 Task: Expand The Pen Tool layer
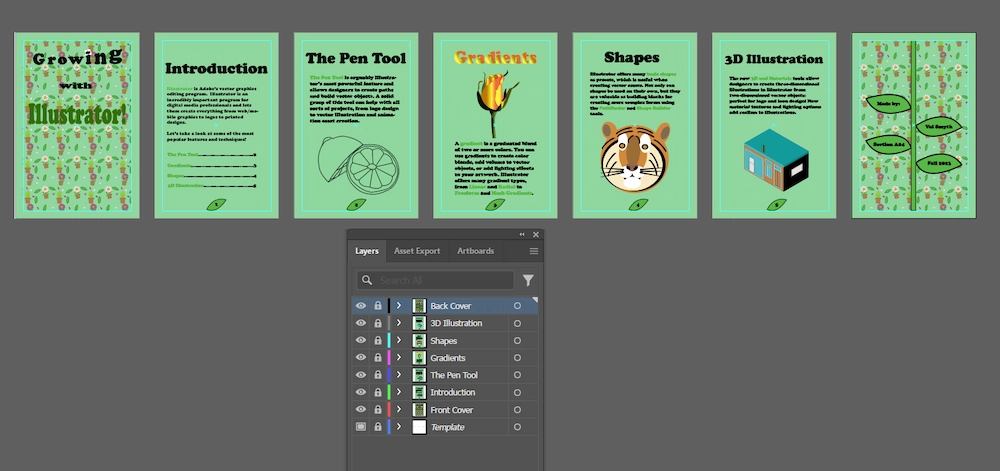coord(399,375)
